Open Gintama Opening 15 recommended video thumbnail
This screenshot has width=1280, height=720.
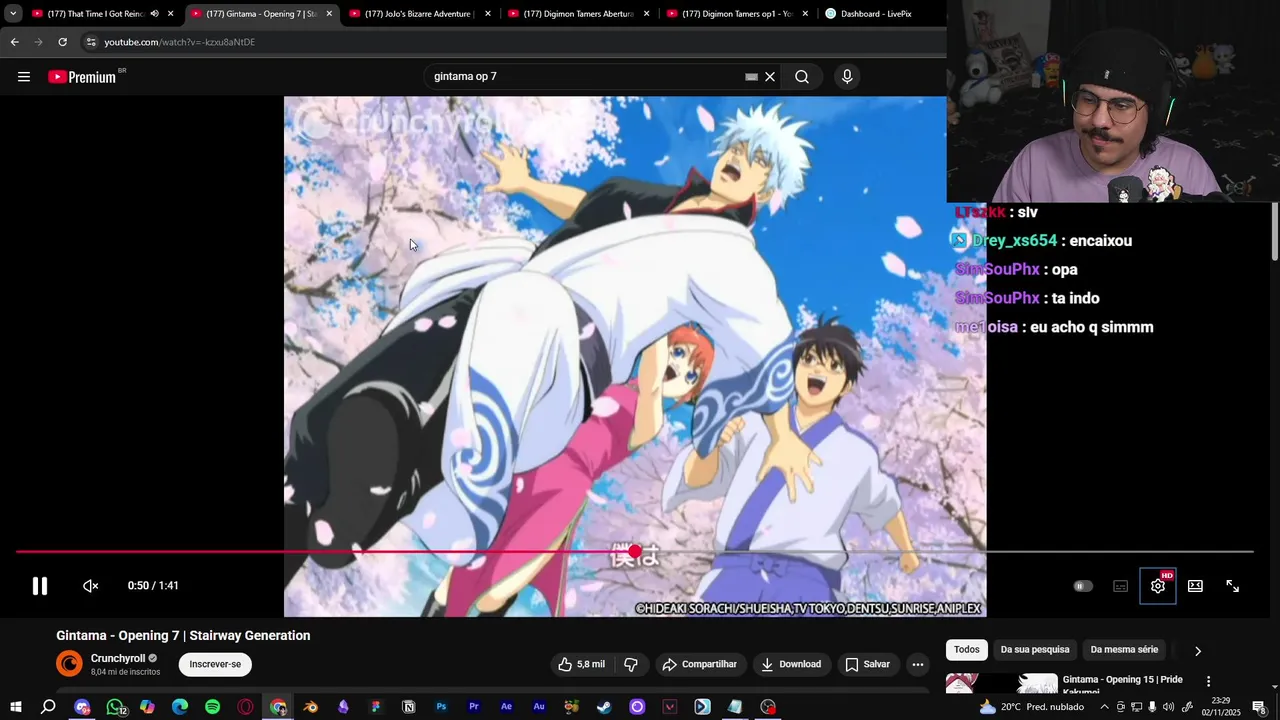click(1001, 684)
